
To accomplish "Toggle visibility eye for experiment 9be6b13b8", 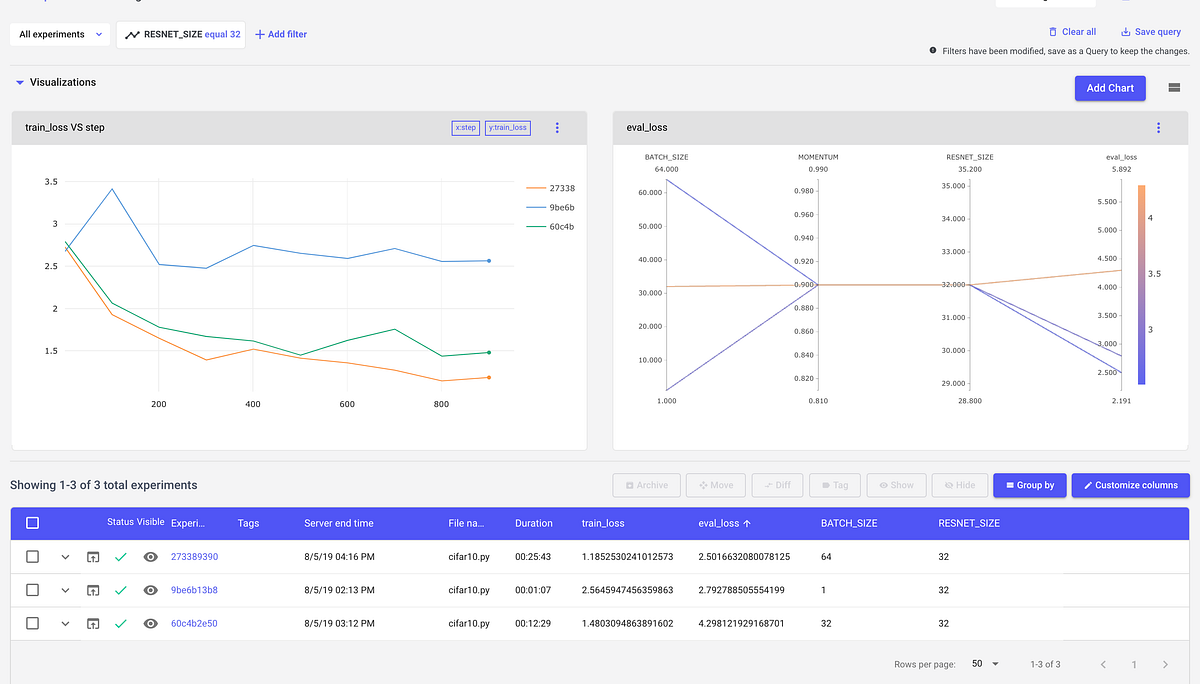I will tap(150, 590).
